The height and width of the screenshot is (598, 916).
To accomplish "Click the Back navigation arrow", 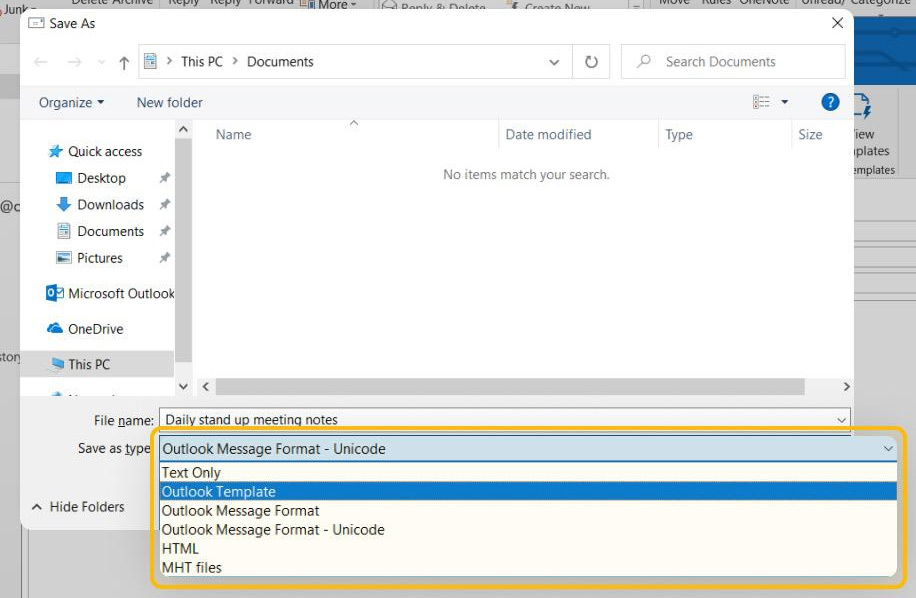I will click(40, 62).
